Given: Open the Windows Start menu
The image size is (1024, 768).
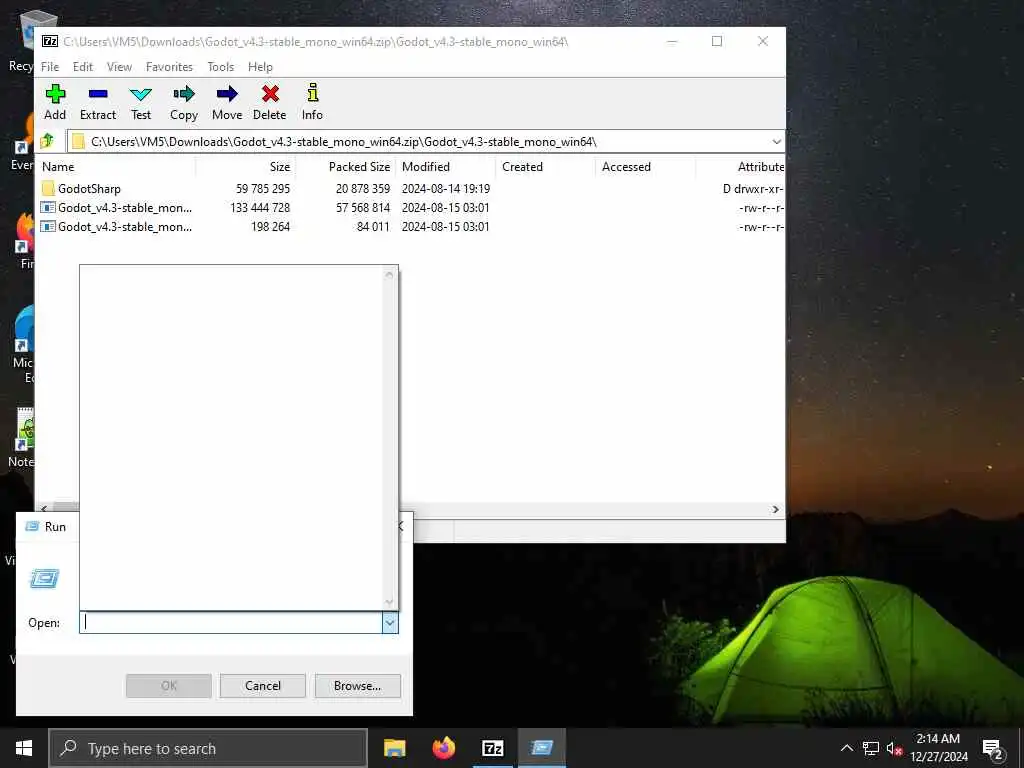Looking at the screenshot, I should coord(24,748).
